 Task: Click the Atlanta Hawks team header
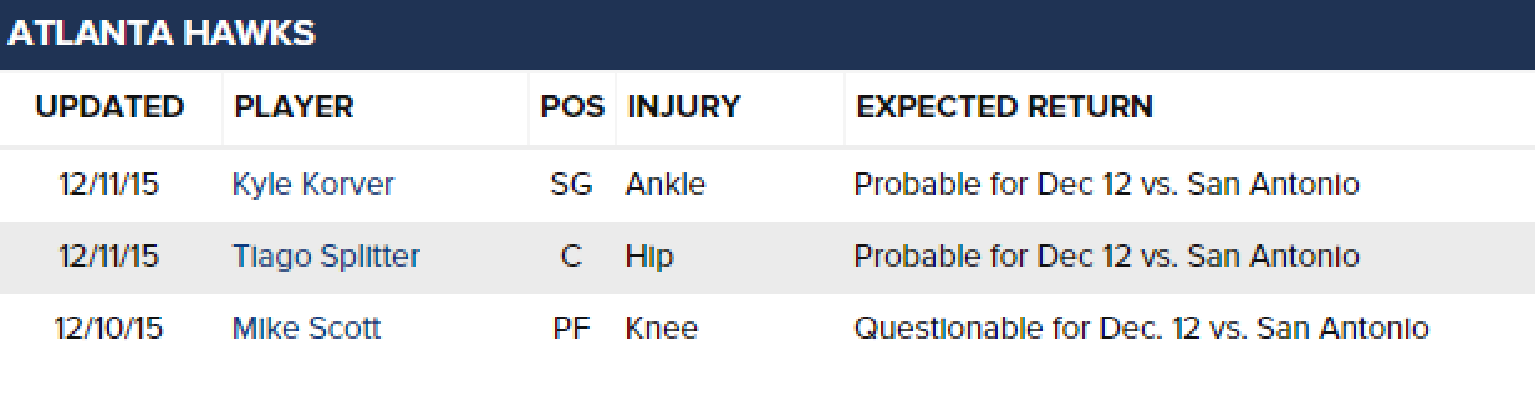coord(161,34)
